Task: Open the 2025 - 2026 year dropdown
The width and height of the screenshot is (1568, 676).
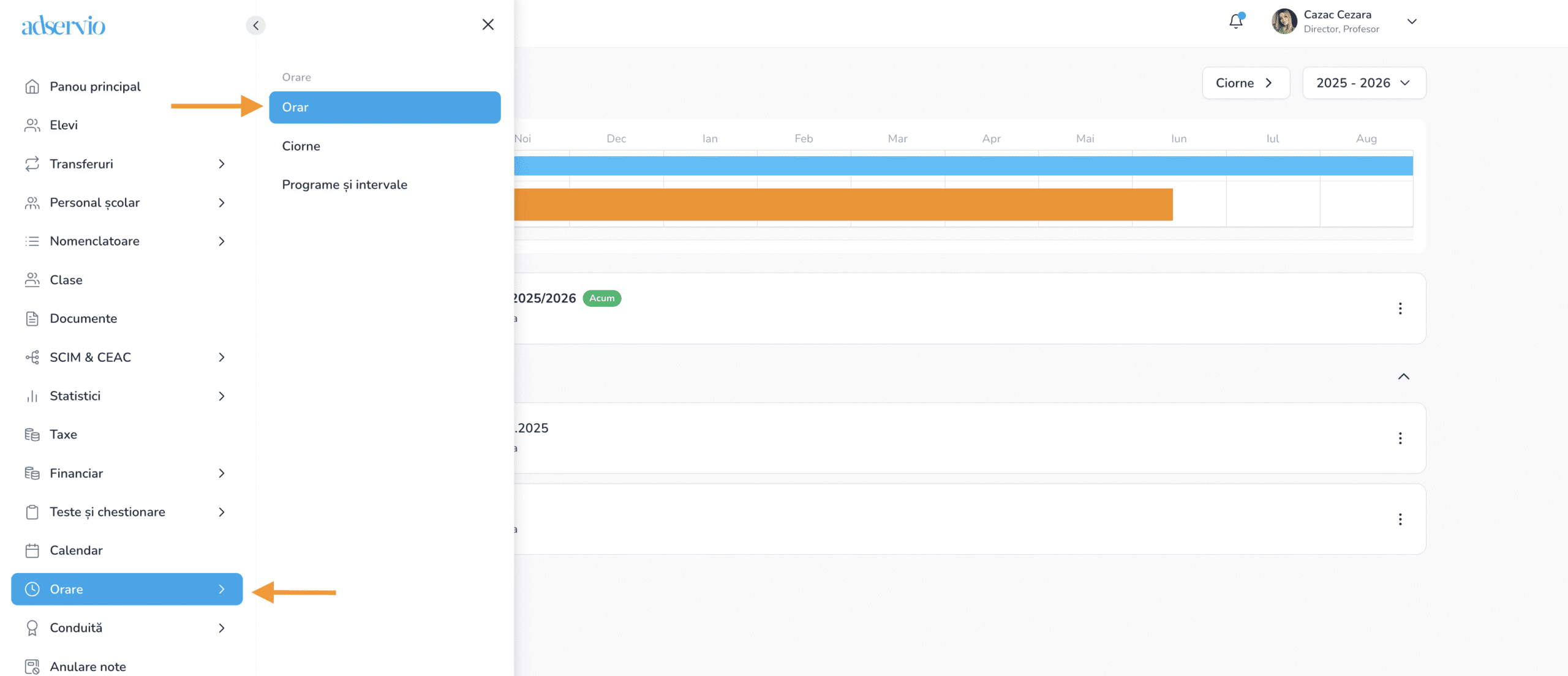Action: [x=1363, y=83]
